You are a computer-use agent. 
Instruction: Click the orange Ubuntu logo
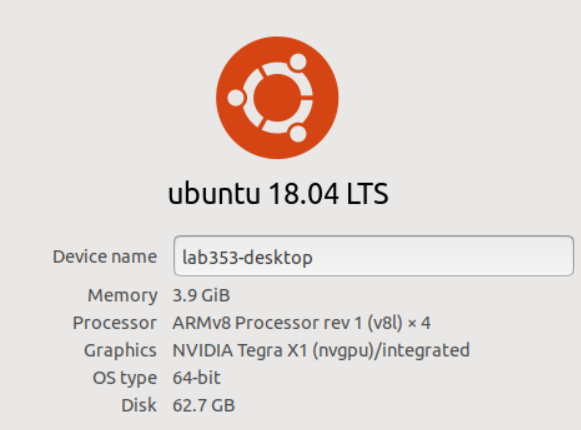277,98
